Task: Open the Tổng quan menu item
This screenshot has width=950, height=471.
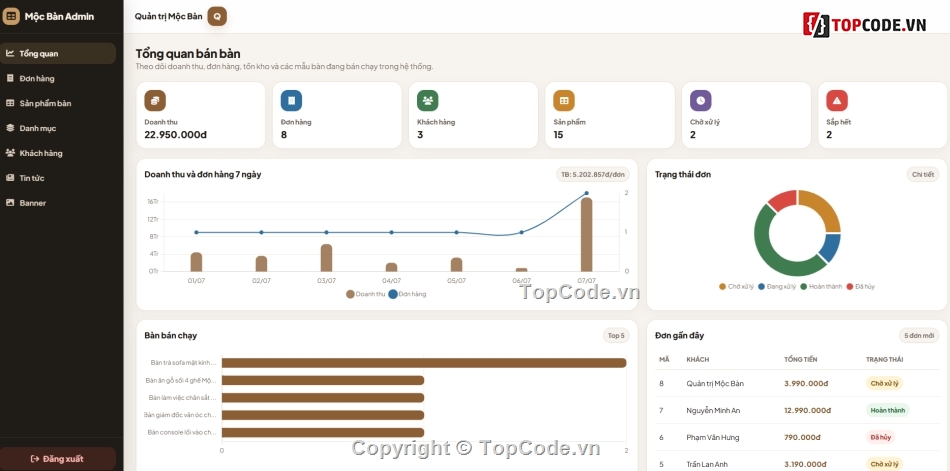Action: pyautogui.click(x=58, y=53)
